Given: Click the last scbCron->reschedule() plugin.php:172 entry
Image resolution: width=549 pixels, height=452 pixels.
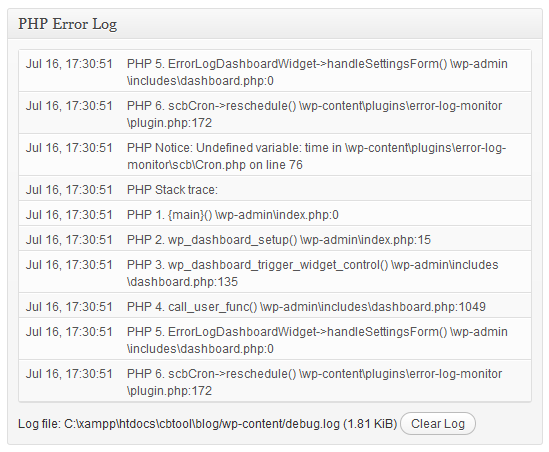Looking at the screenshot, I should [x=275, y=381].
